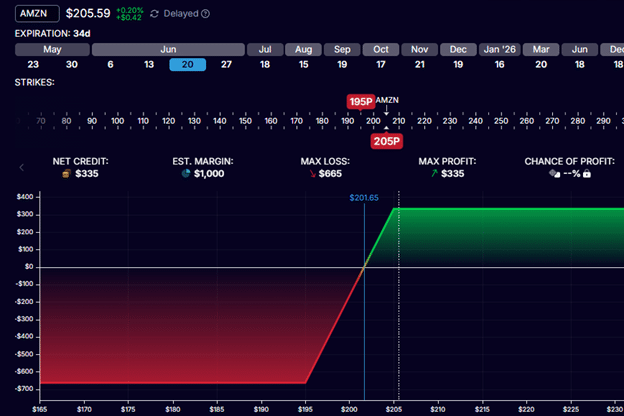Click the $201.65 breakeven line label
Image resolution: width=624 pixels, height=416 pixels.
pos(364,198)
